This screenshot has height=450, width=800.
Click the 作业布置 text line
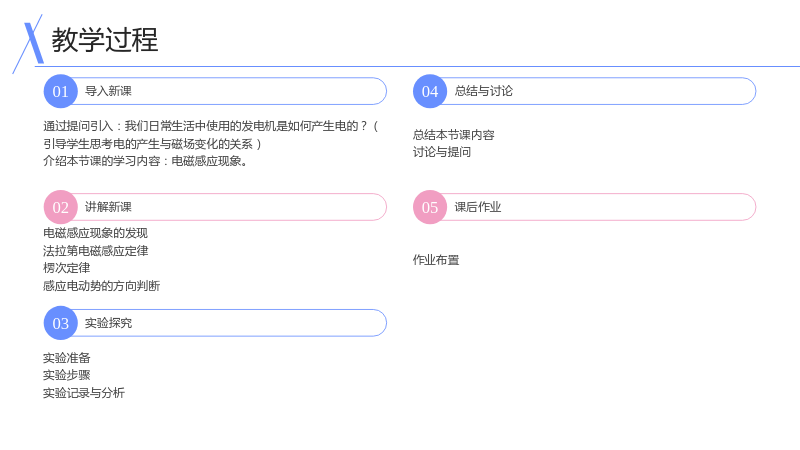coord(436,260)
